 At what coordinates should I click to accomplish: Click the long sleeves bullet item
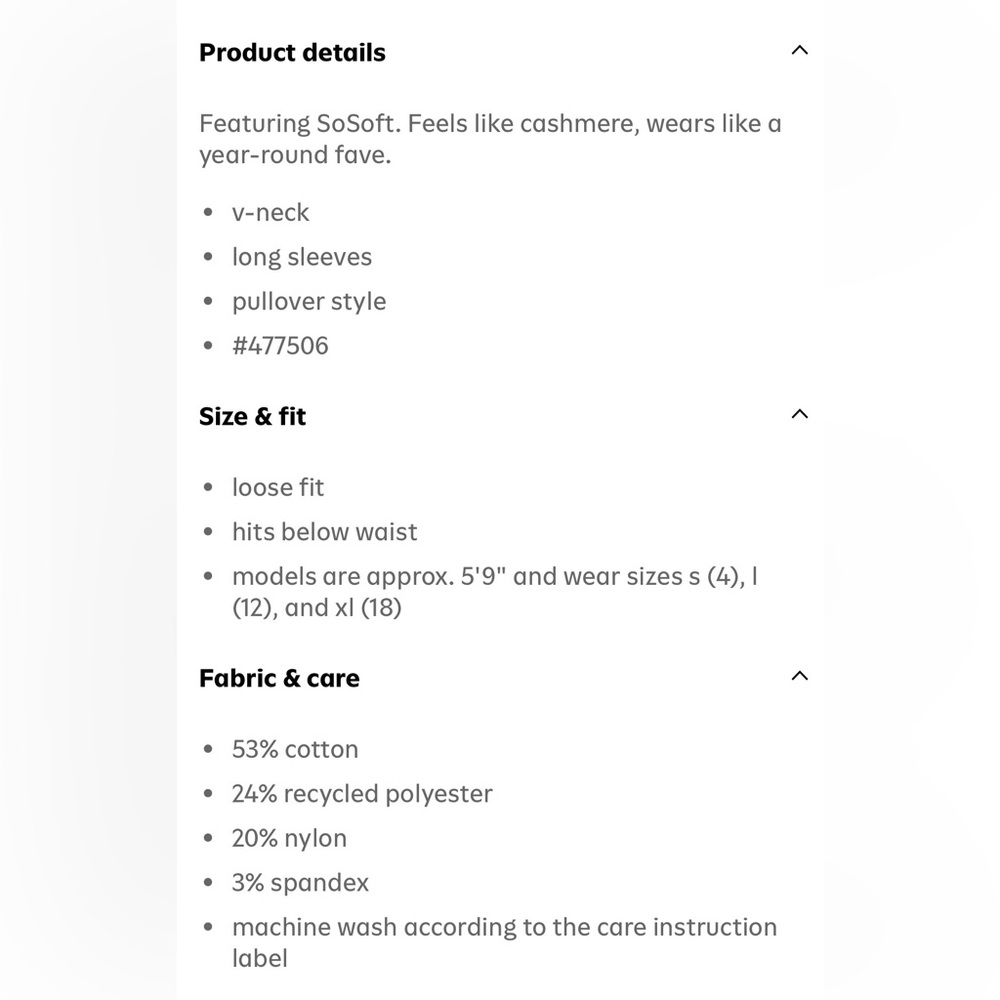(302, 257)
